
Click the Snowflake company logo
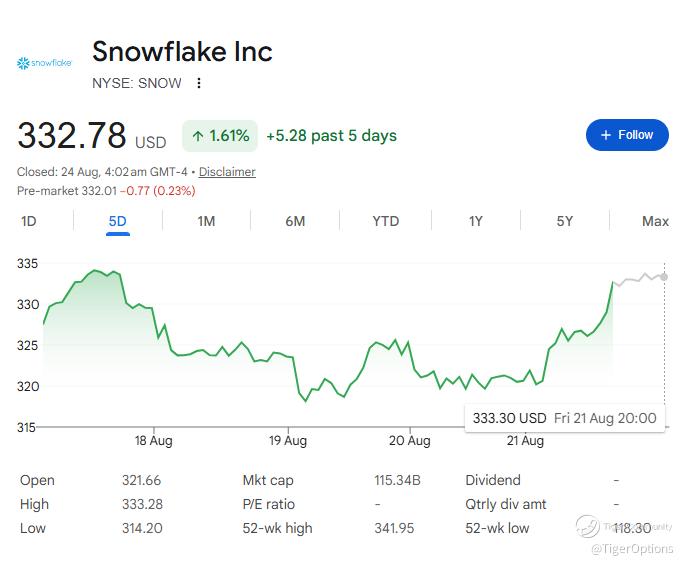click(44, 63)
